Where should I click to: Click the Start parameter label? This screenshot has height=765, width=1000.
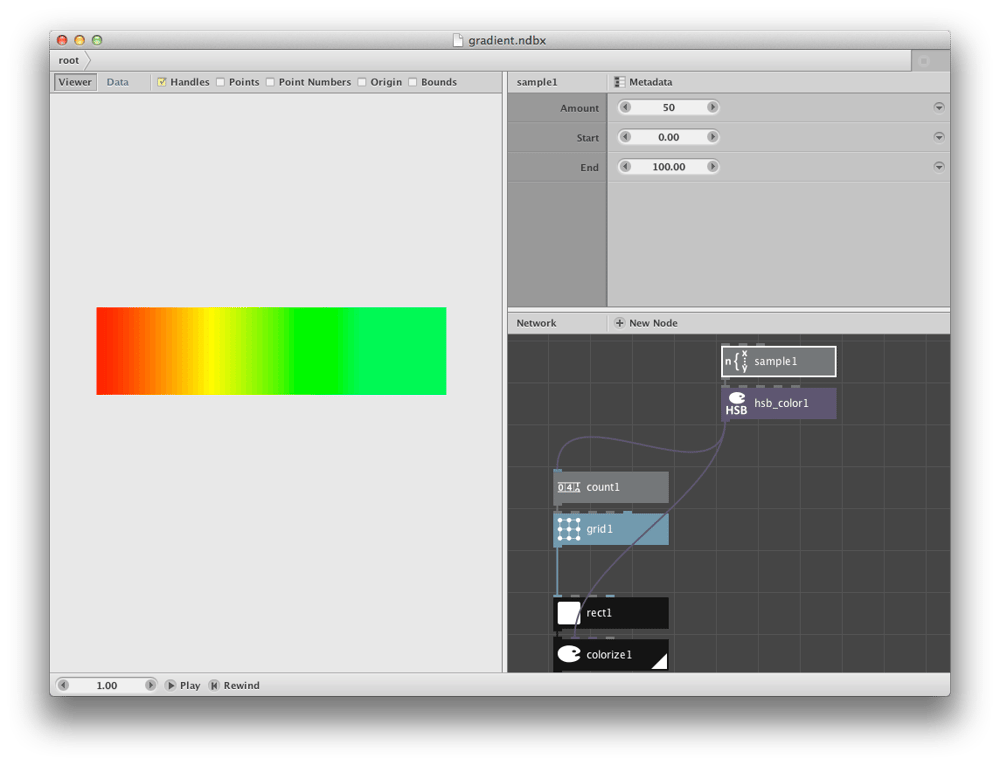tap(587, 138)
